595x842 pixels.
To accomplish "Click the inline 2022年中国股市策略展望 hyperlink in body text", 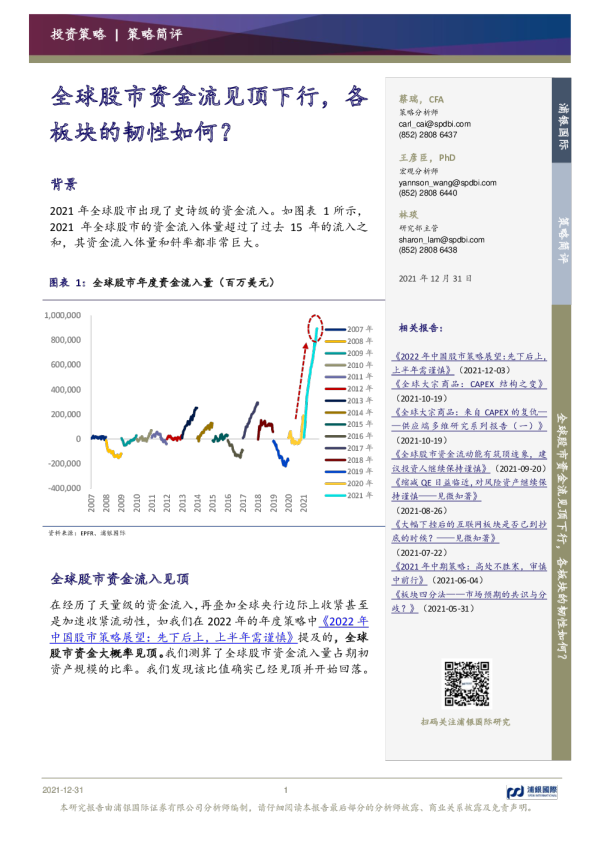I will tap(209, 629).
